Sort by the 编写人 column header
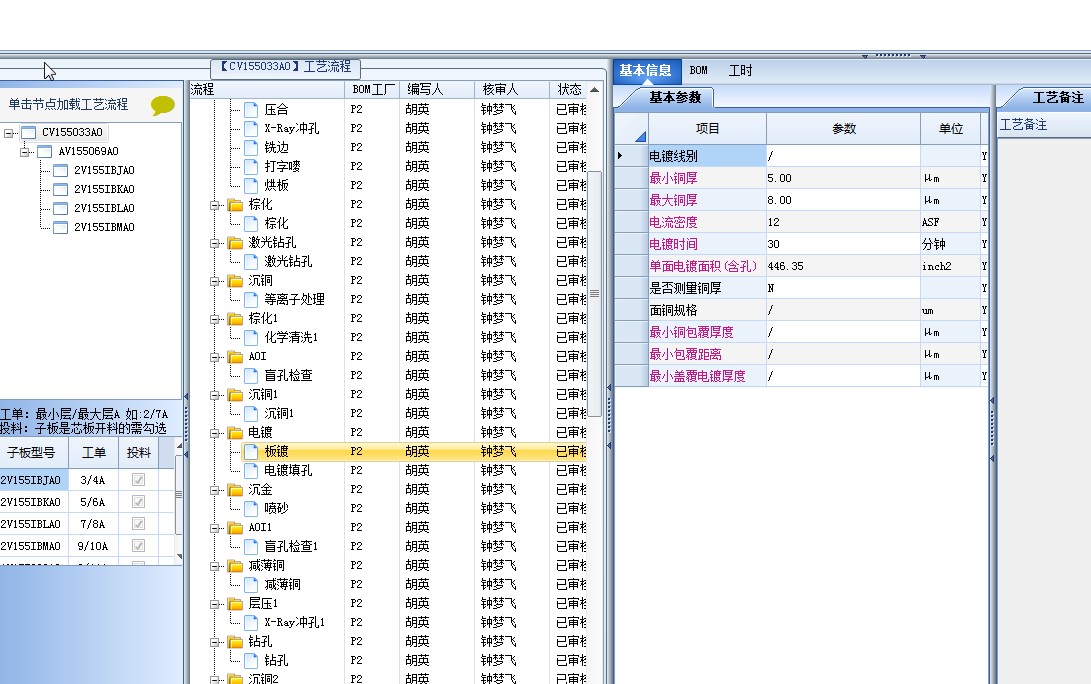 [x=437, y=90]
